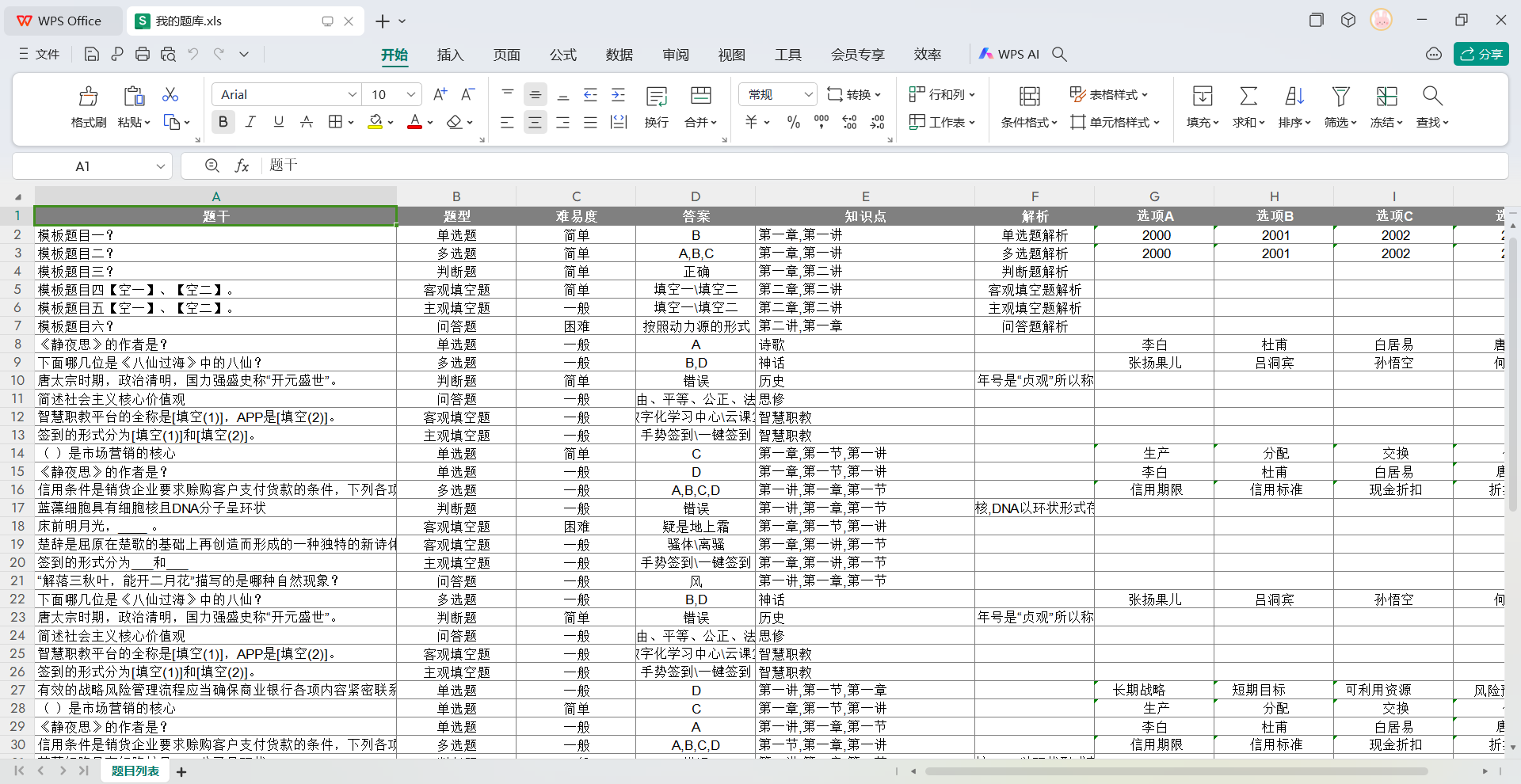
Task: Expand the font size dropdown
Action: tap(410, 95)
